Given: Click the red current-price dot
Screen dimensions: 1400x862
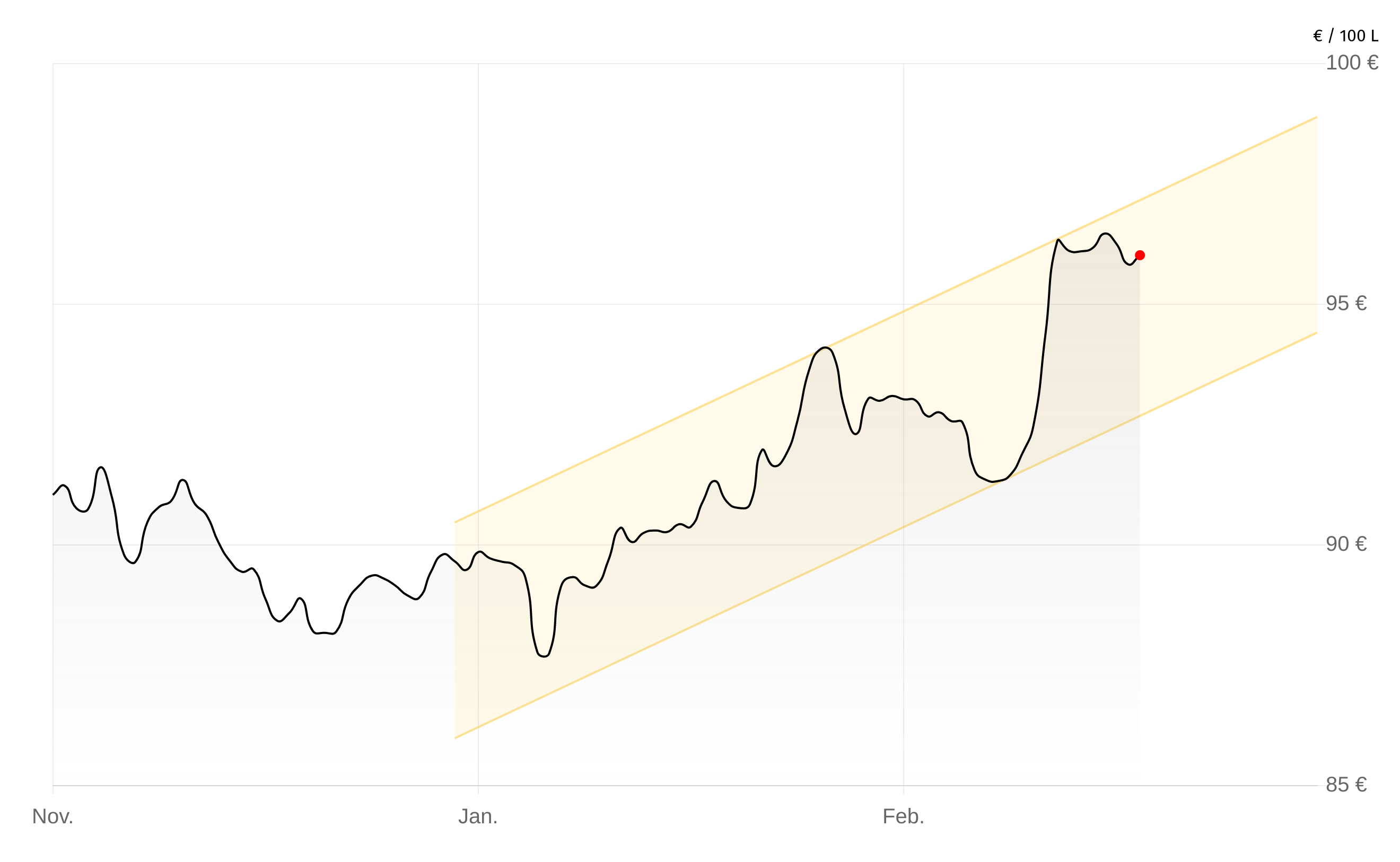Looking at the screenshot, I should [x=1140, y=256].
